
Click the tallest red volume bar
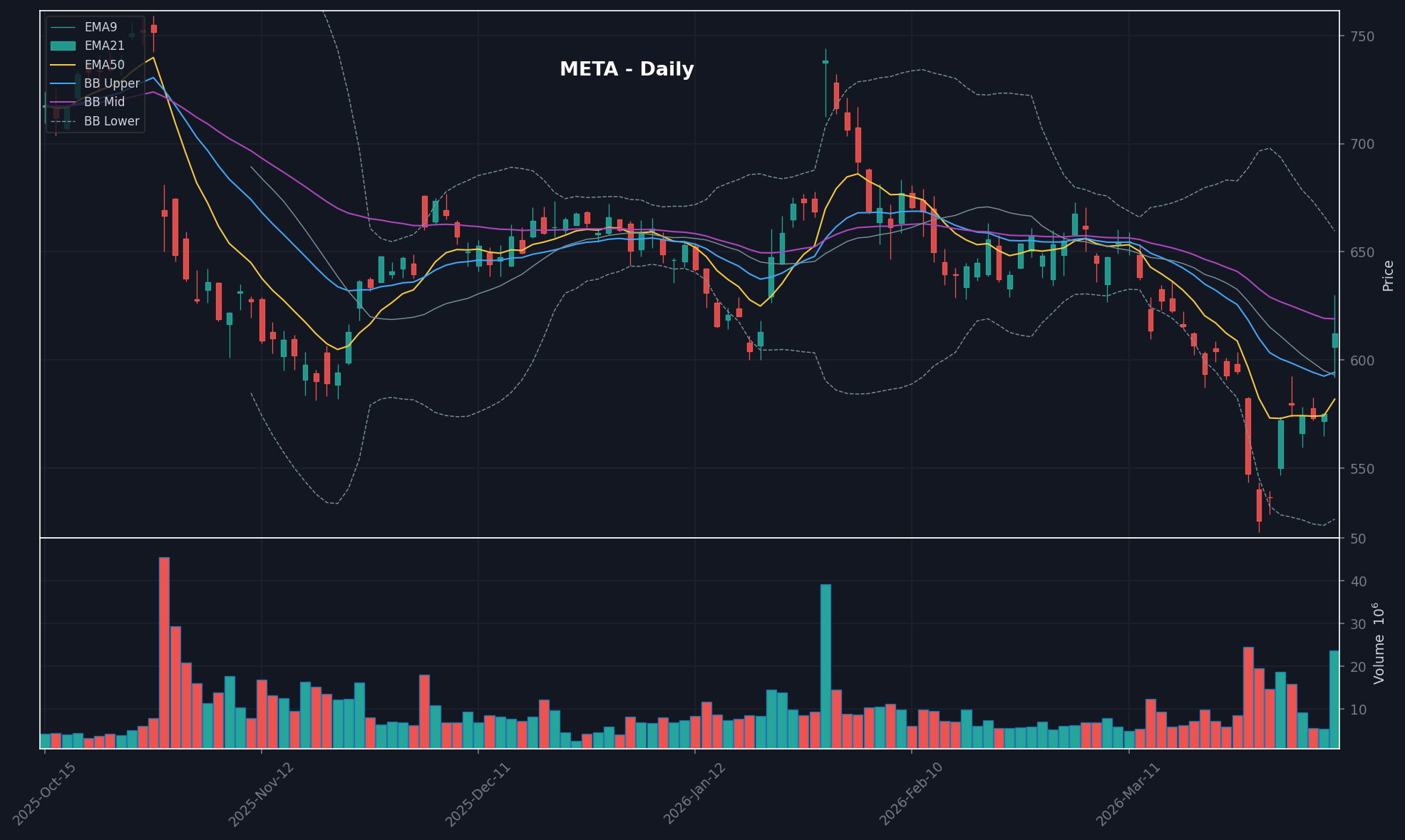tap(164, 652)
